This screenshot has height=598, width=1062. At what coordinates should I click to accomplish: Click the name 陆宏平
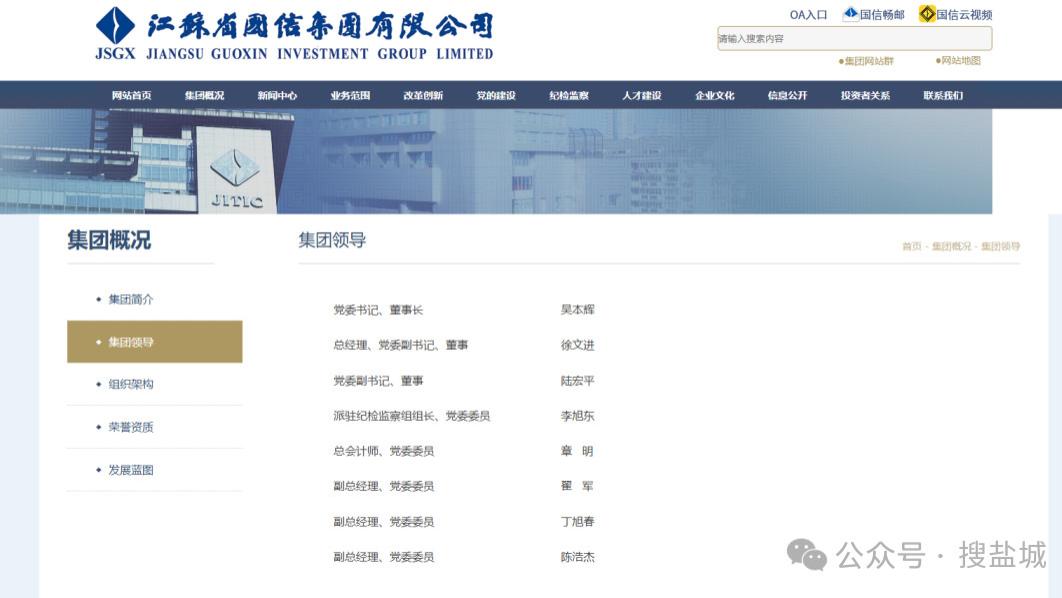578,381
